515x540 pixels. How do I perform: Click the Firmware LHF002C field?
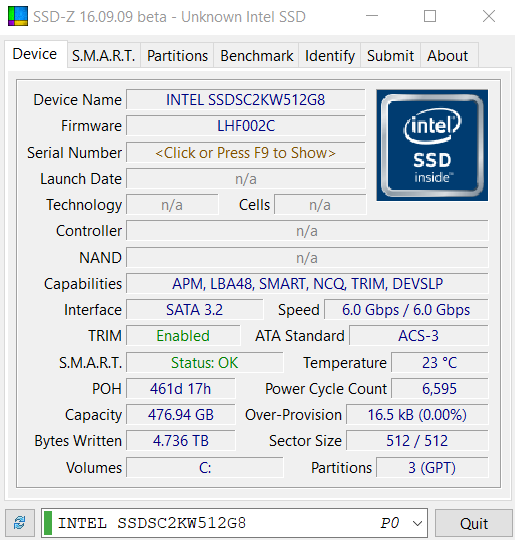[x=246, y=126]
